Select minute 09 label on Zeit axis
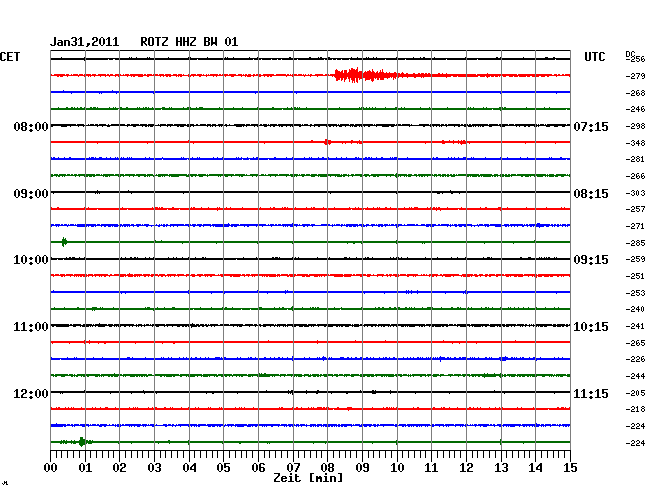Screen dimensions: 650x494 362,468
